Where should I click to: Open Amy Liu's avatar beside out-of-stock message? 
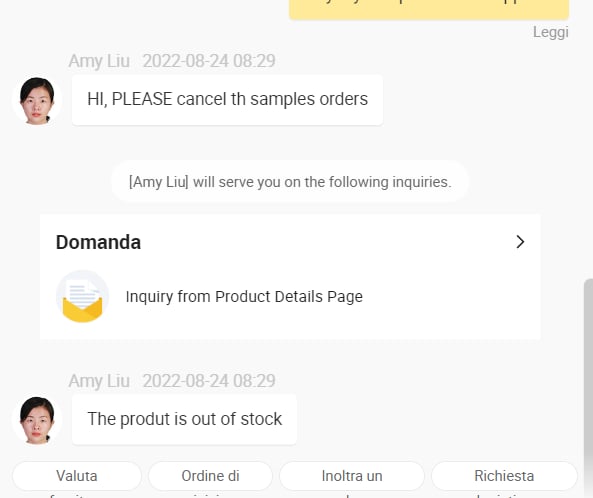click(x=37, y=420)
